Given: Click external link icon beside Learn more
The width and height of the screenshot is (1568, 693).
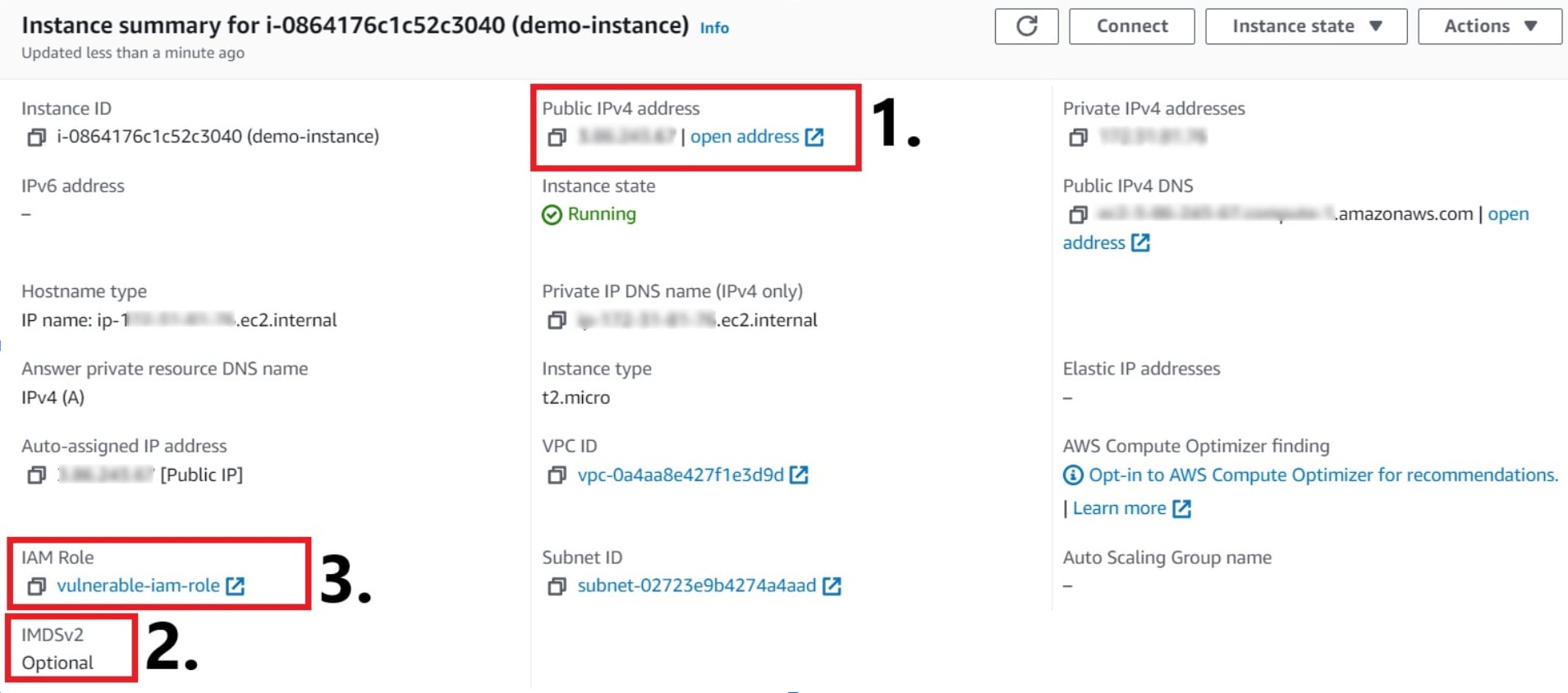Looking at the screenshot, I should point(1181,509).
